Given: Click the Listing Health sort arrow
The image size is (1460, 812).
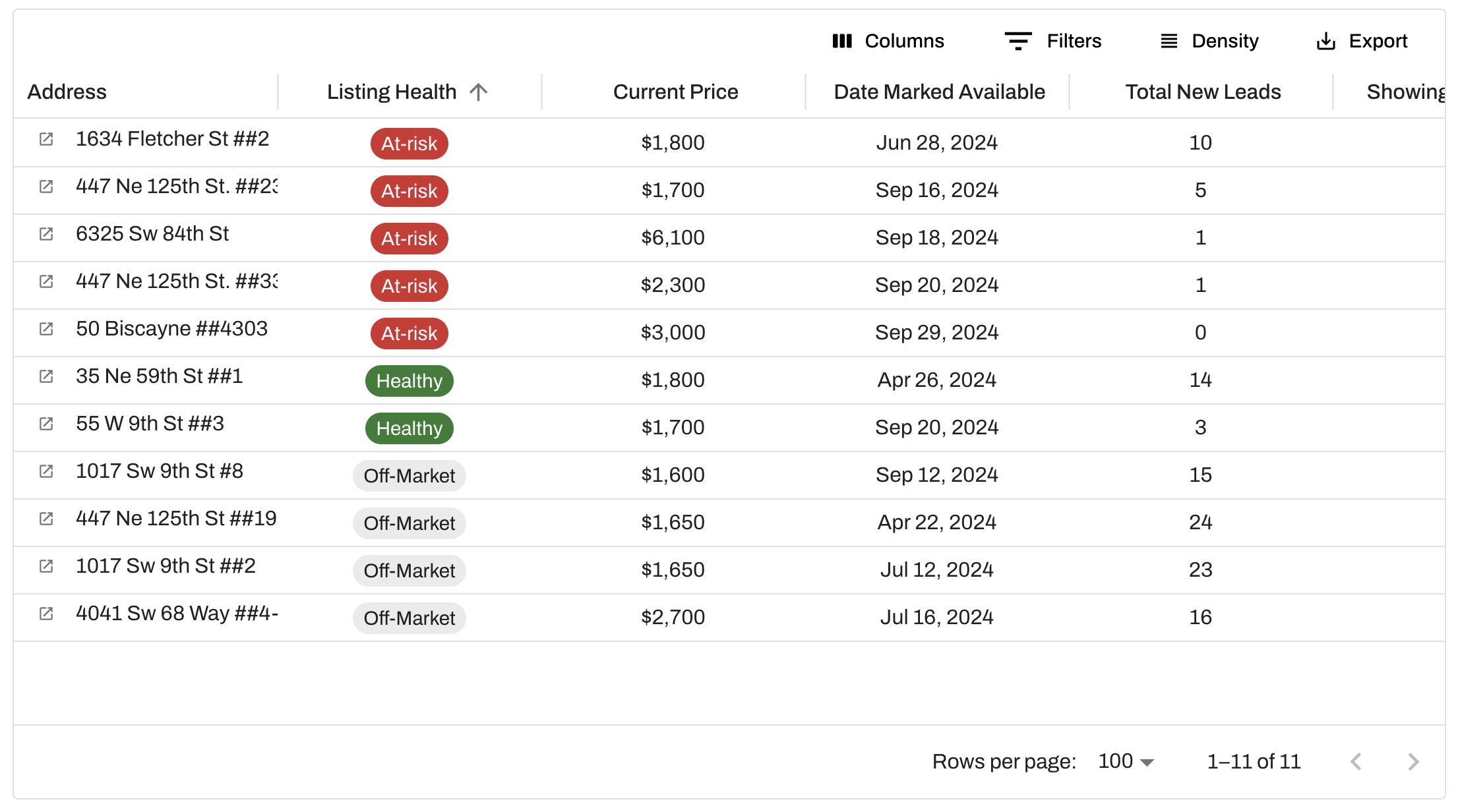Looking at the screenshot, I should [479, 92].
